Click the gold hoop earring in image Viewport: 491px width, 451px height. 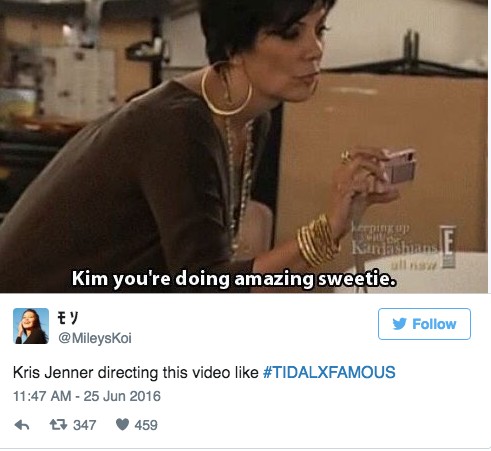(x=227, y=88)
